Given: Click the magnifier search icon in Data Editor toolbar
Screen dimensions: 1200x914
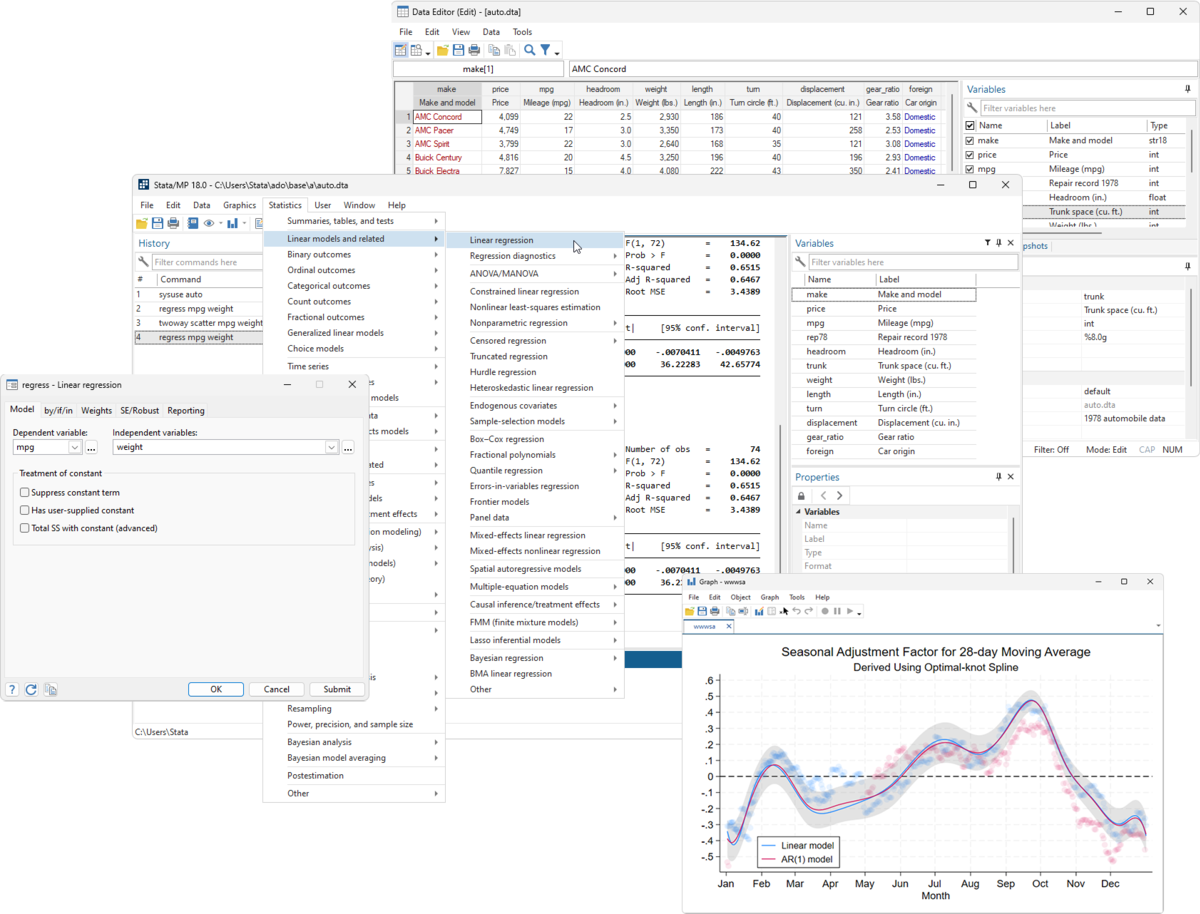Looking at the screenshot, I should click(529, 50).
